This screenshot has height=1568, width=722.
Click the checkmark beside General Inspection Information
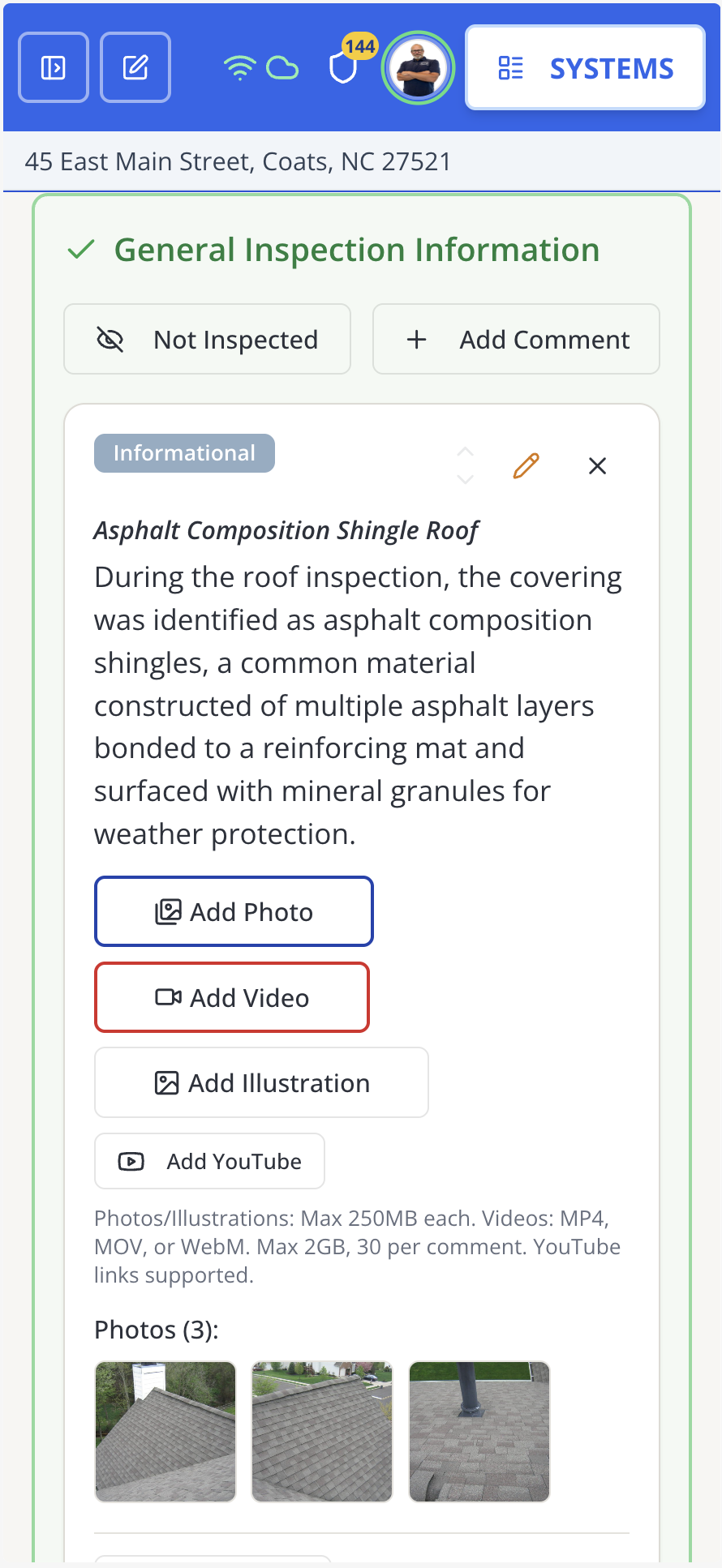pos(80,250)
